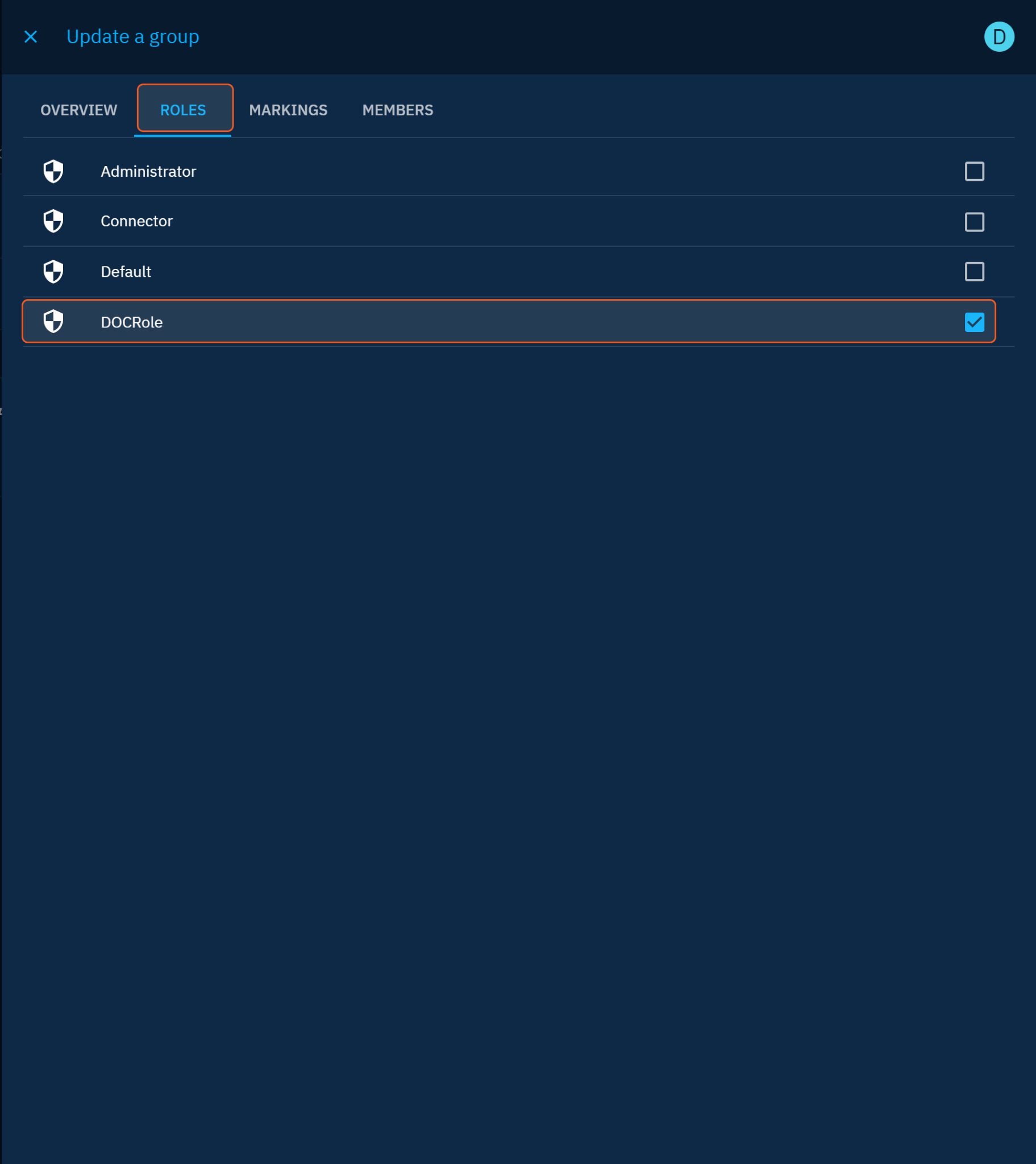Open the user avatar D menu
This screenshot has height=1164, width=1036.
point(998,37)
